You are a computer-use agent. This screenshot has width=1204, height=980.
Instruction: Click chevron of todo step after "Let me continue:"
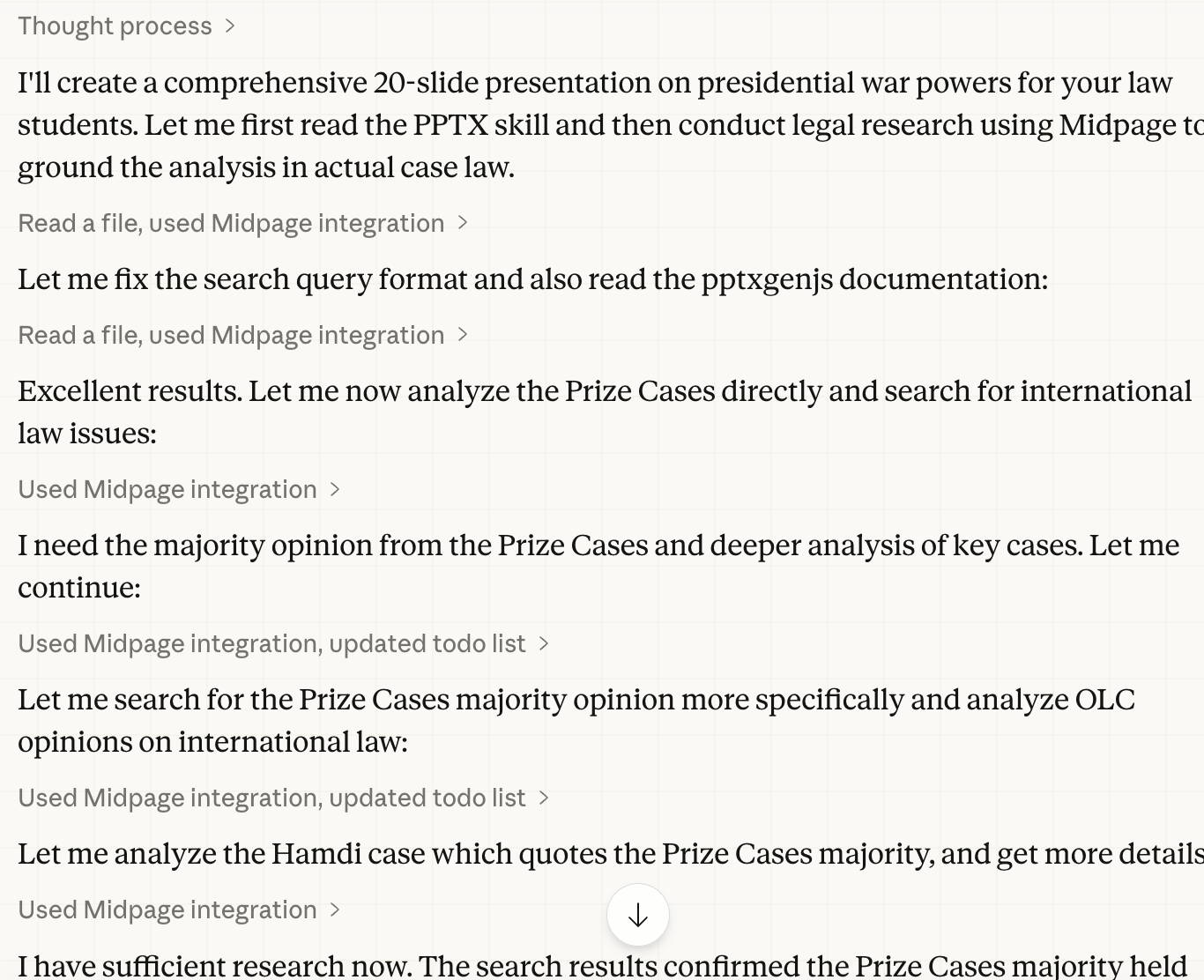pos(544,644)
